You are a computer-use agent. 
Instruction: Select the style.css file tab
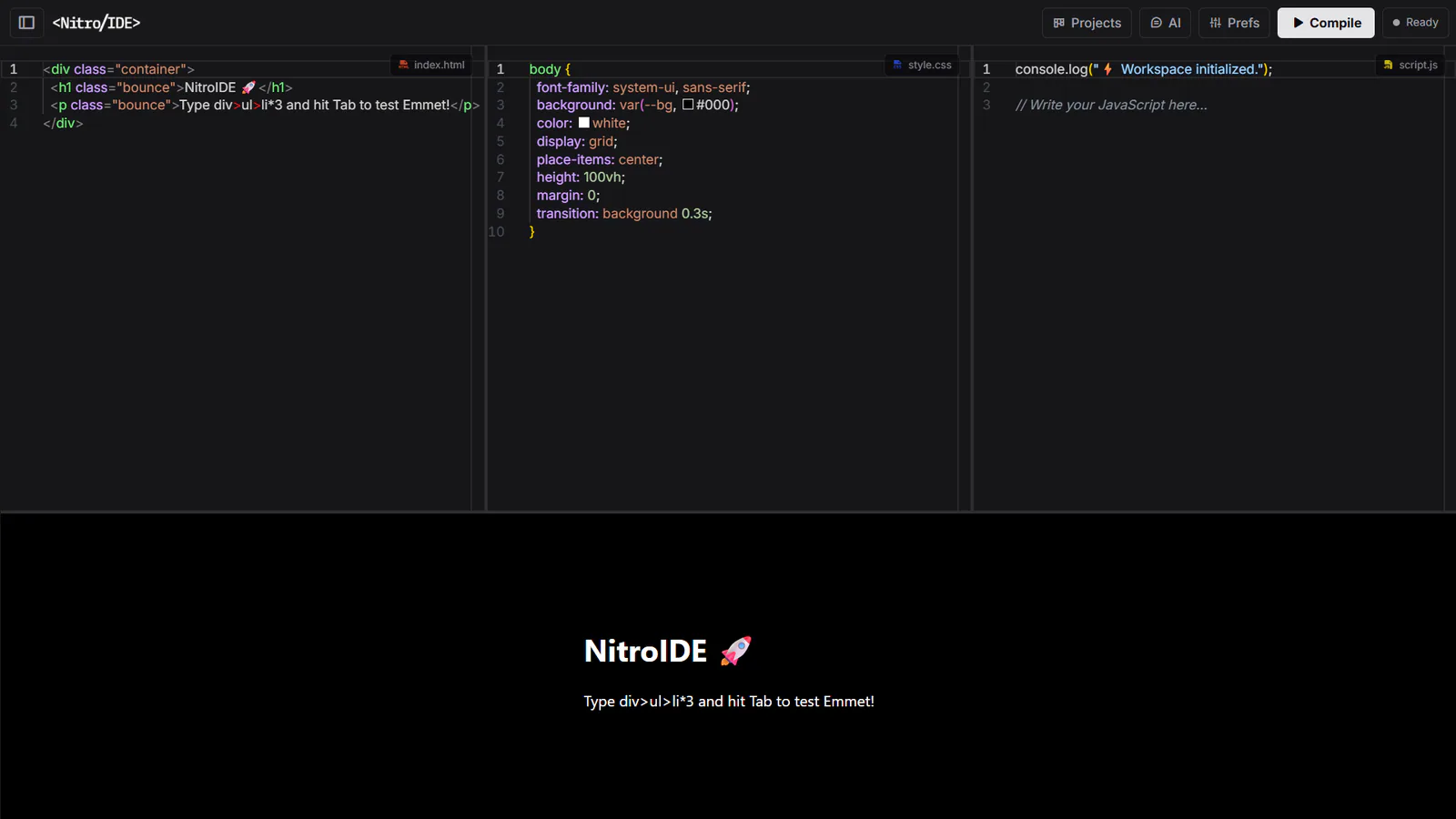(922, 65)
